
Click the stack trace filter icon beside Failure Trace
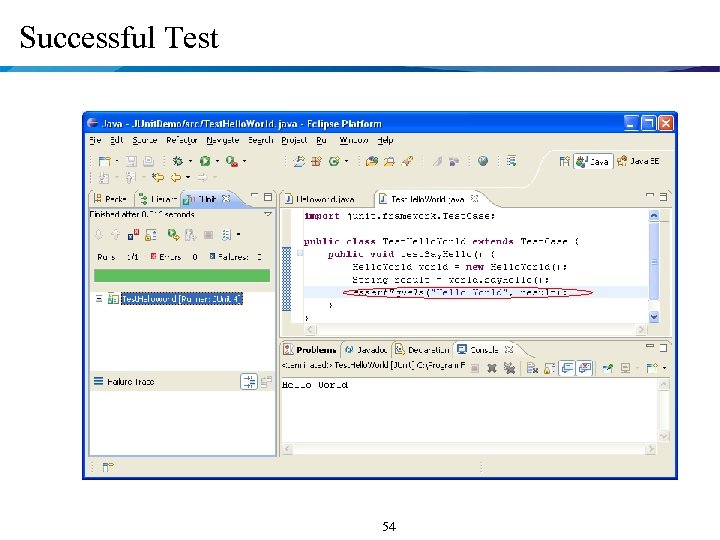tap(249, 382)
